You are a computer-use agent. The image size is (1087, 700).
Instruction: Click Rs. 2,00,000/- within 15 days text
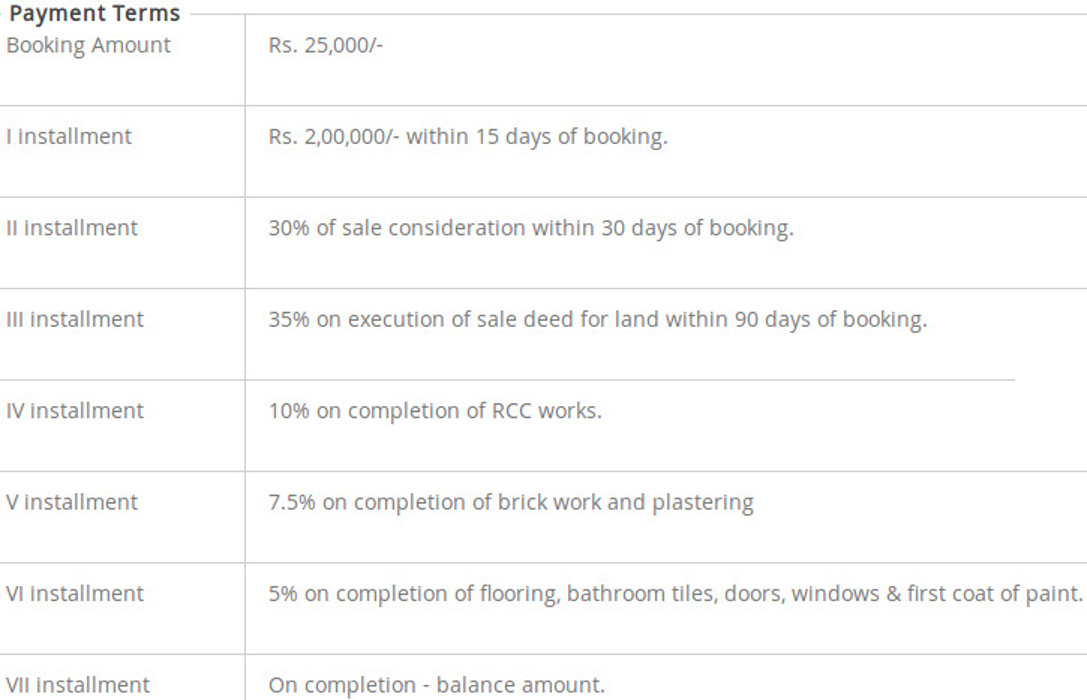click(467, 136)
